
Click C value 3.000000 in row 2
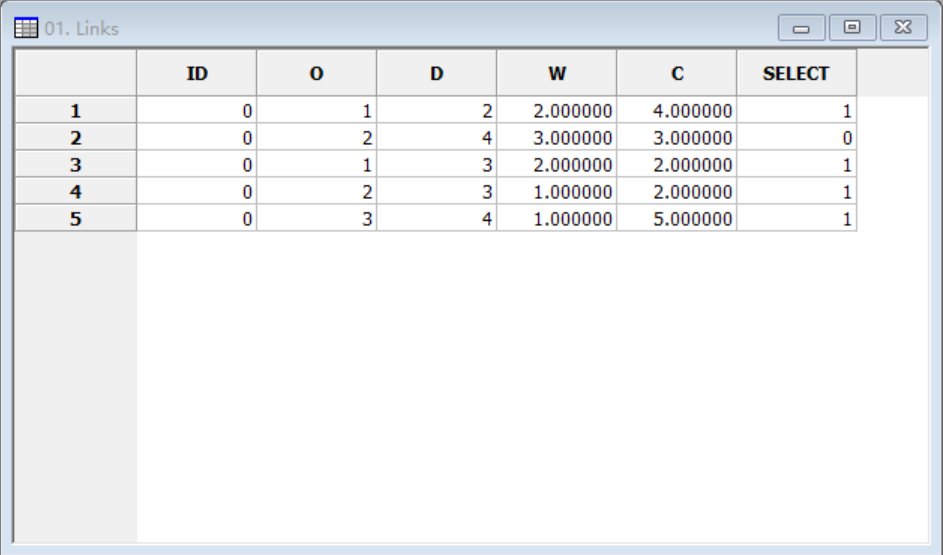tap(677, 138)
